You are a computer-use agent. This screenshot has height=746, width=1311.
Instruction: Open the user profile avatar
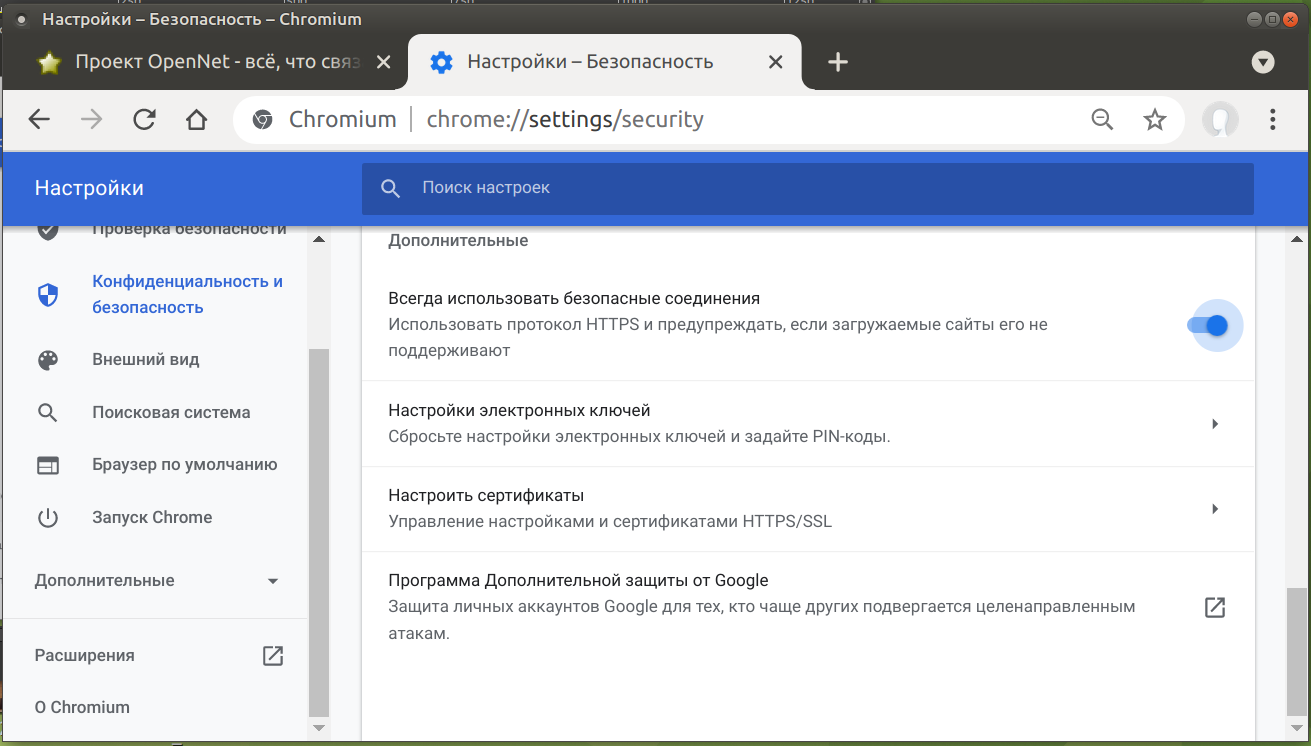tap(1220, 120)
